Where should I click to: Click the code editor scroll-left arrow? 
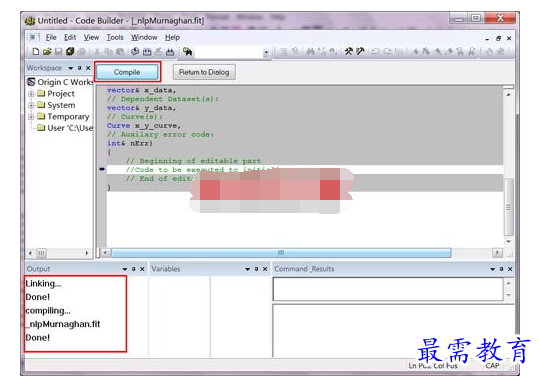point(105,253)
